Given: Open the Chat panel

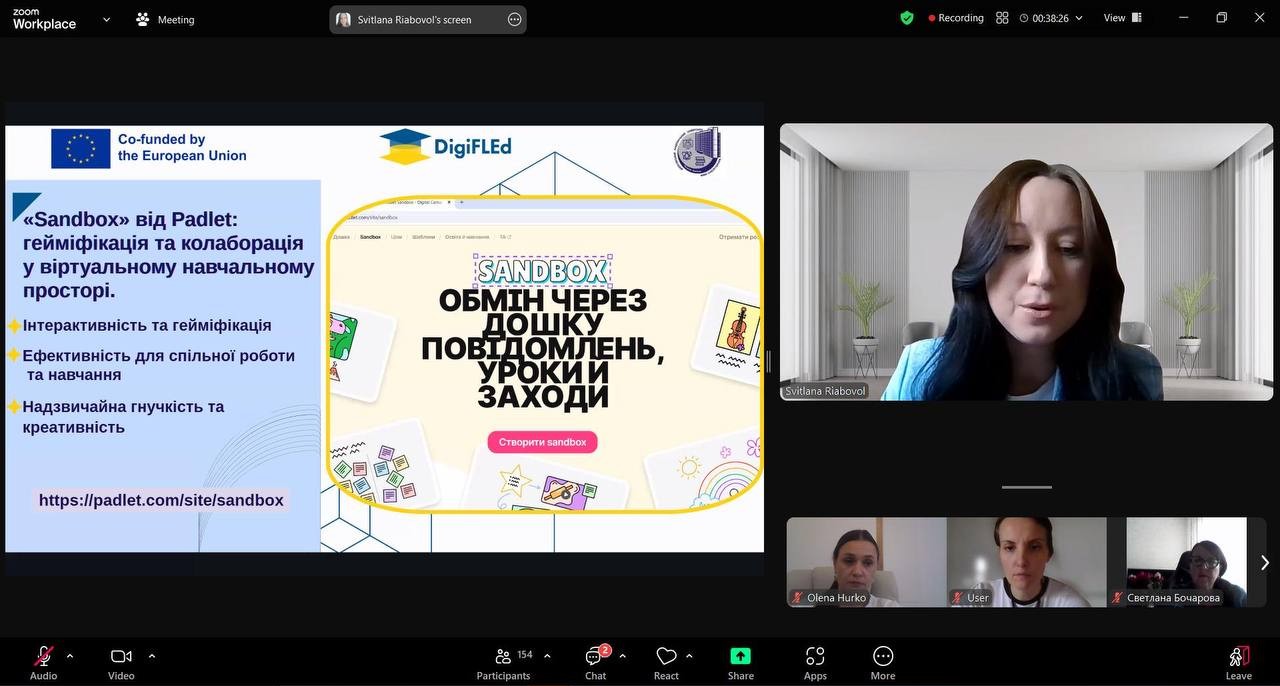Looking at the screenshot, I should click(596, 662).
